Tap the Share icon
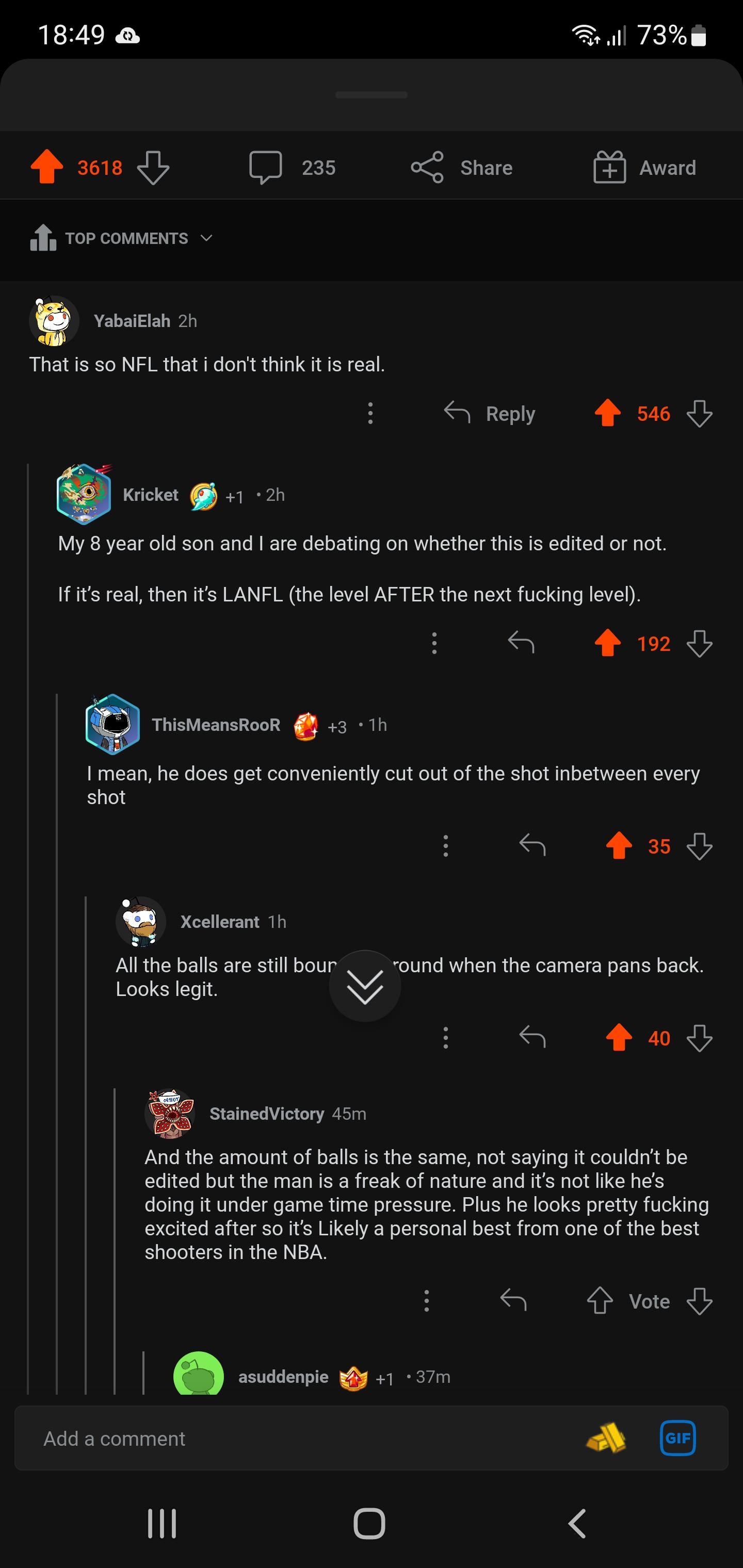The width and height of the screenshot is (743, 1568). coord(428,168)
